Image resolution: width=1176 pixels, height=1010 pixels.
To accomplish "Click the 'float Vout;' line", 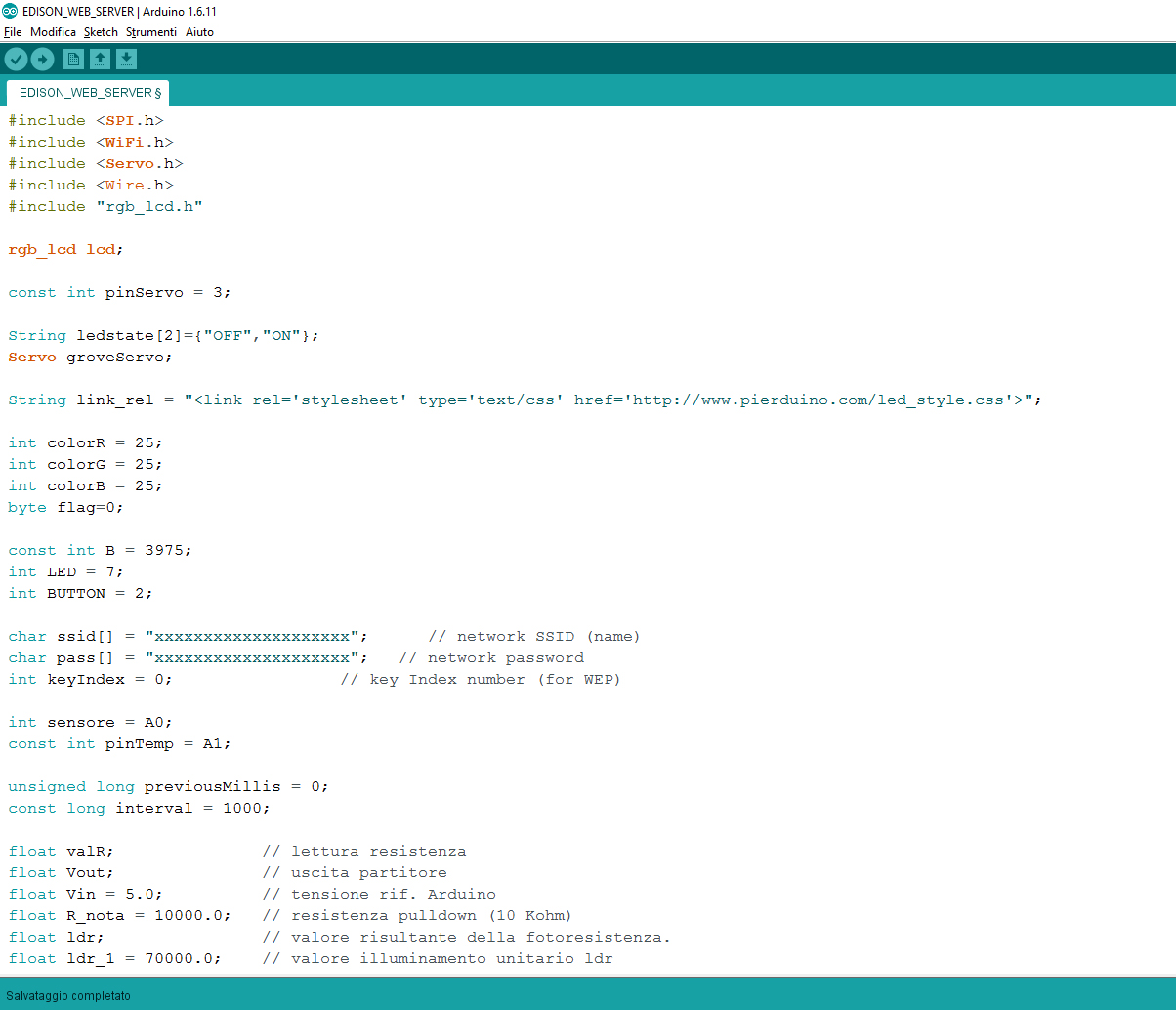I will click(228, 872).
